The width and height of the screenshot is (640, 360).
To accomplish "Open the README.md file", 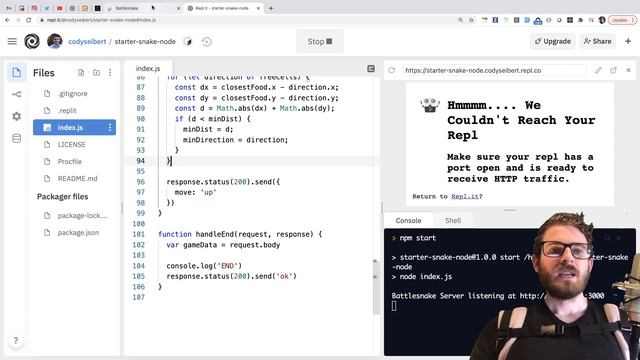I will [74, 178].
